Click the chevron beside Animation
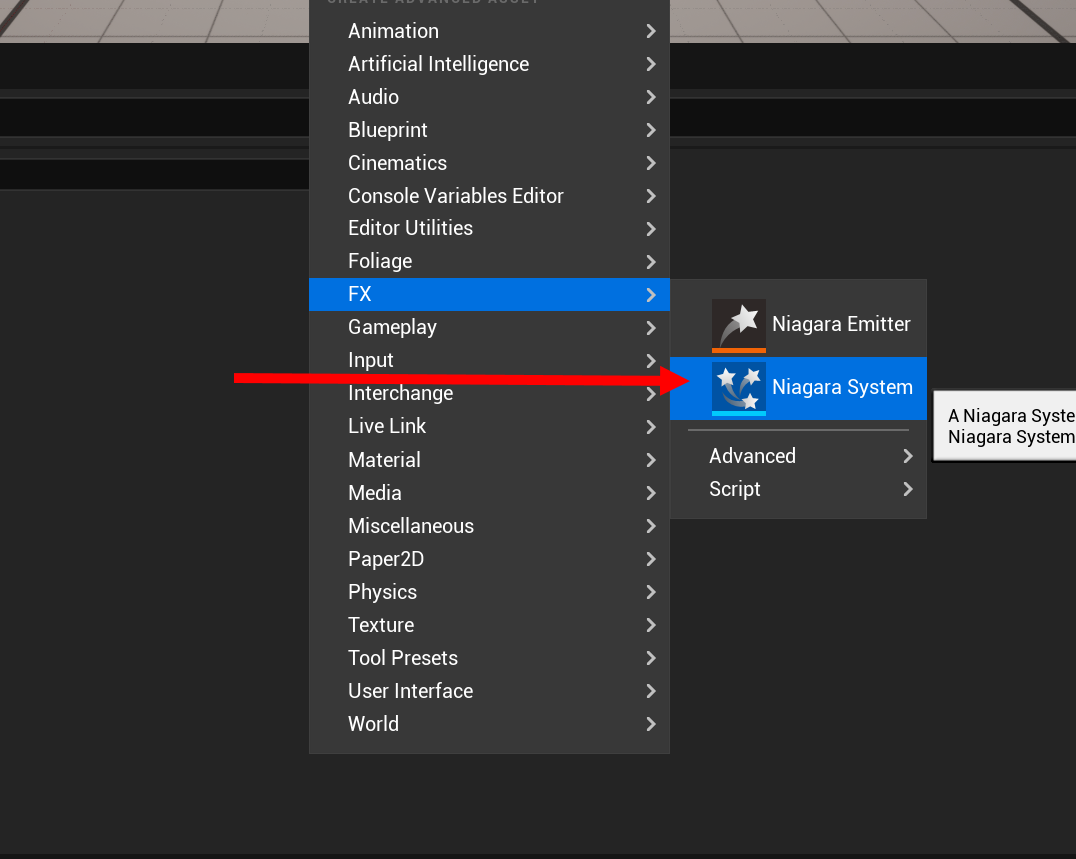The height and width of the screenshot is (859, 1076). tap(651, 31)
